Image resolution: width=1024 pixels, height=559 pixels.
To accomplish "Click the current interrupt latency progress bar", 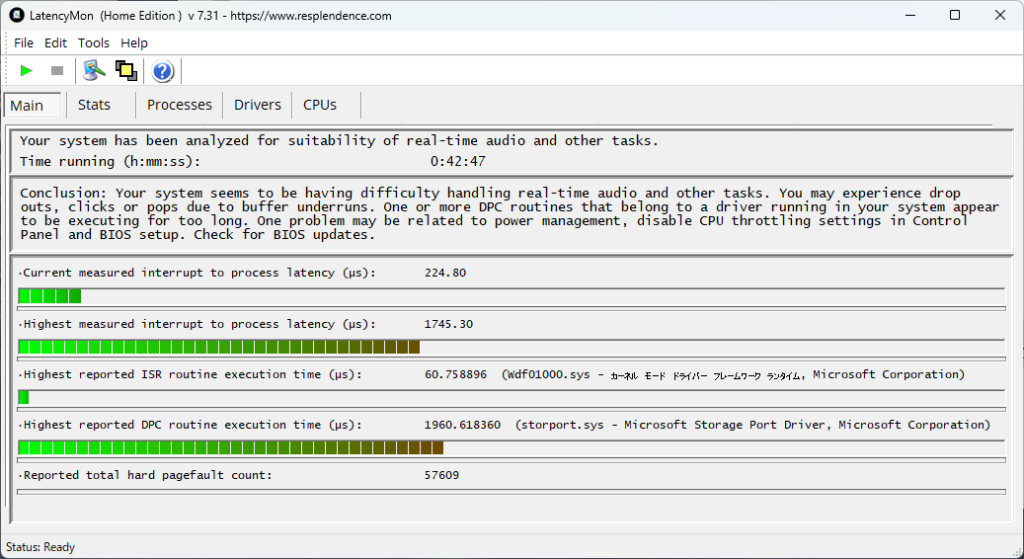I will 510,295.
